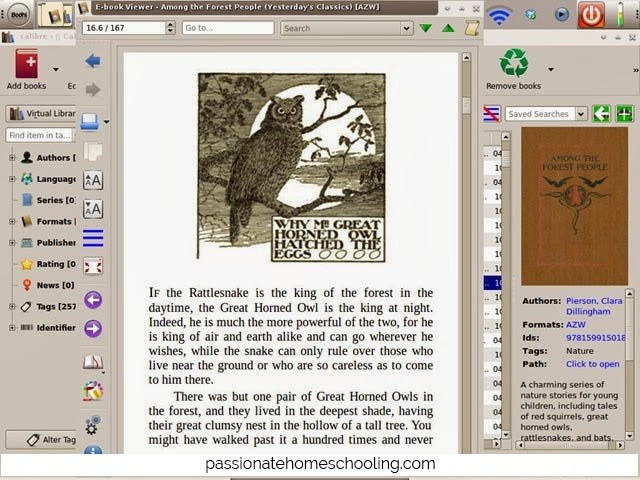Click the book cover thumbnail

click(574, 206)
